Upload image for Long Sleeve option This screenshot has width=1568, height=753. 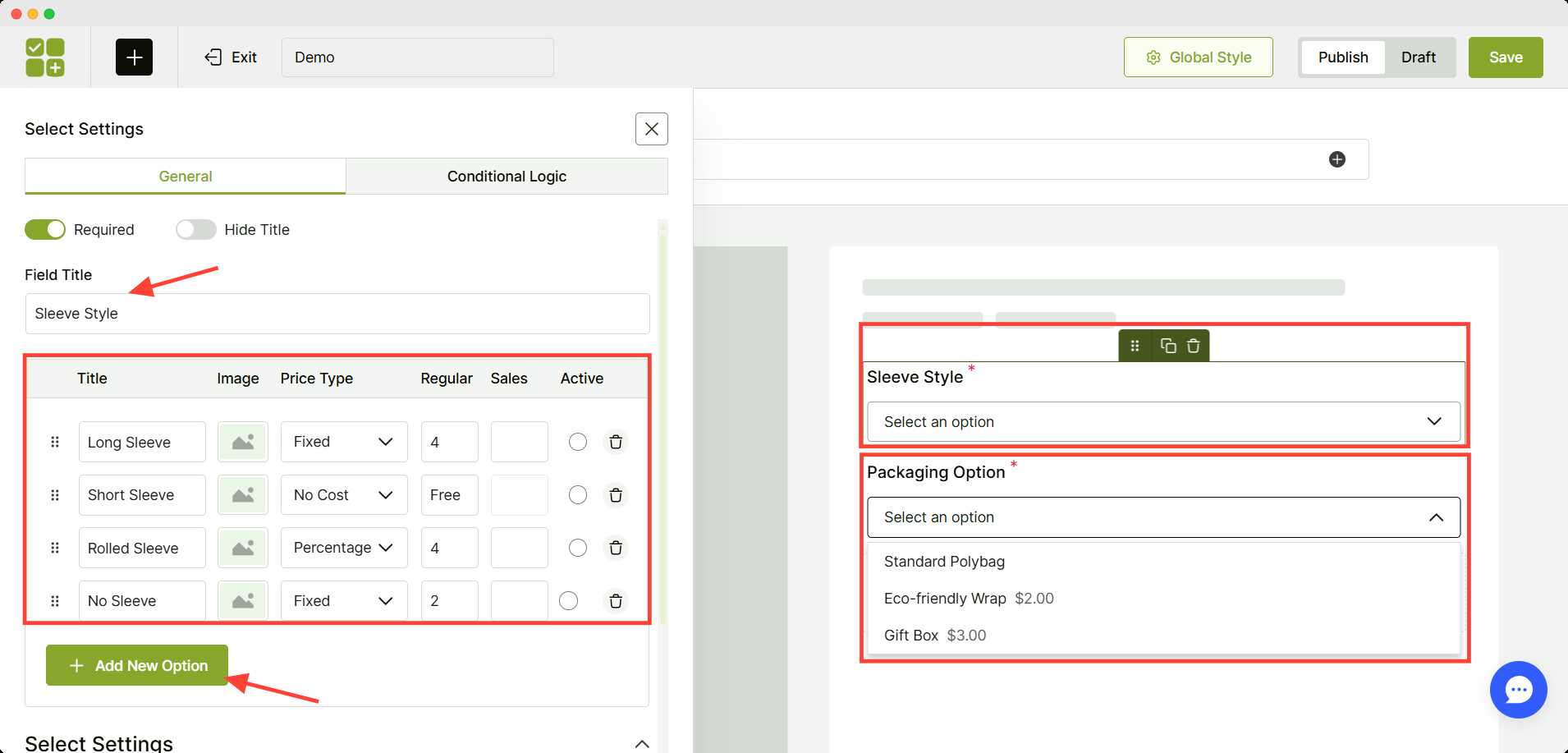(243, 442)
